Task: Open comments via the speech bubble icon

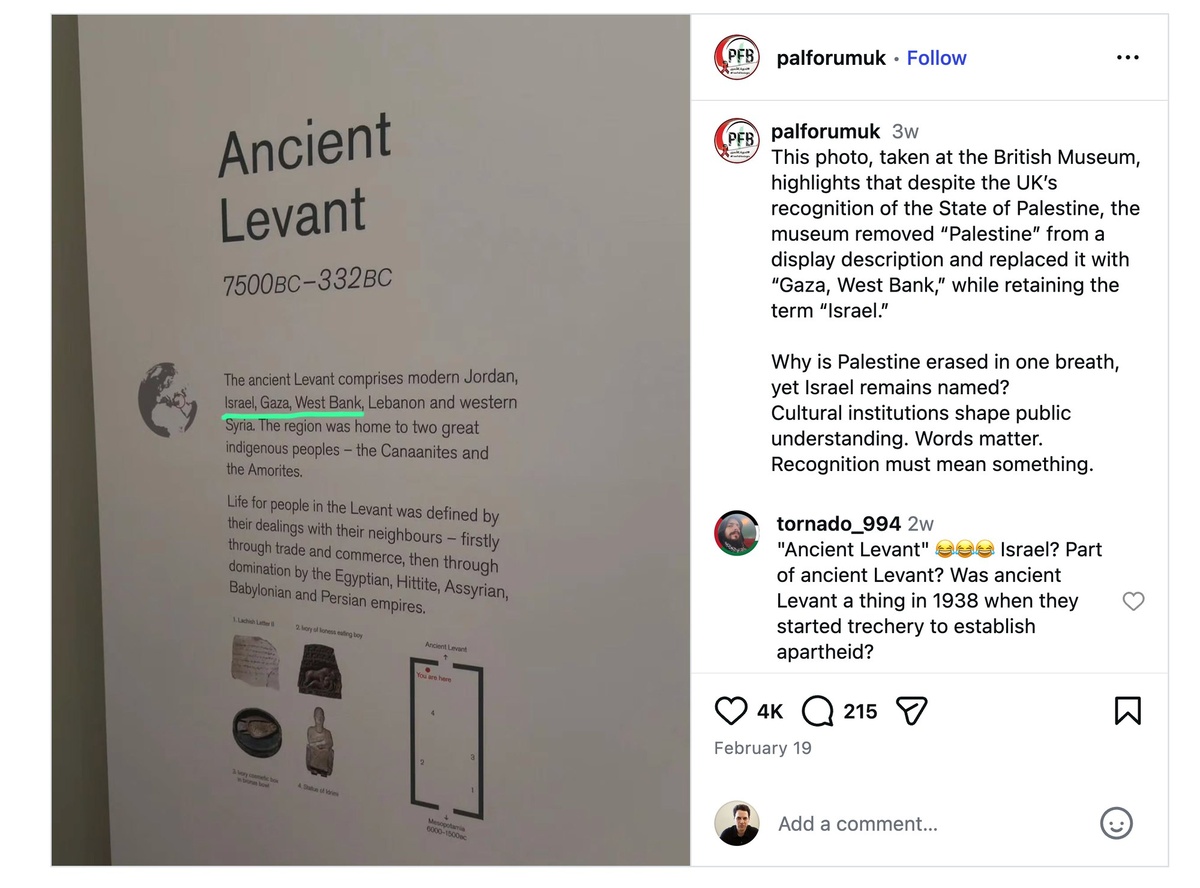Action: (818, 711)
